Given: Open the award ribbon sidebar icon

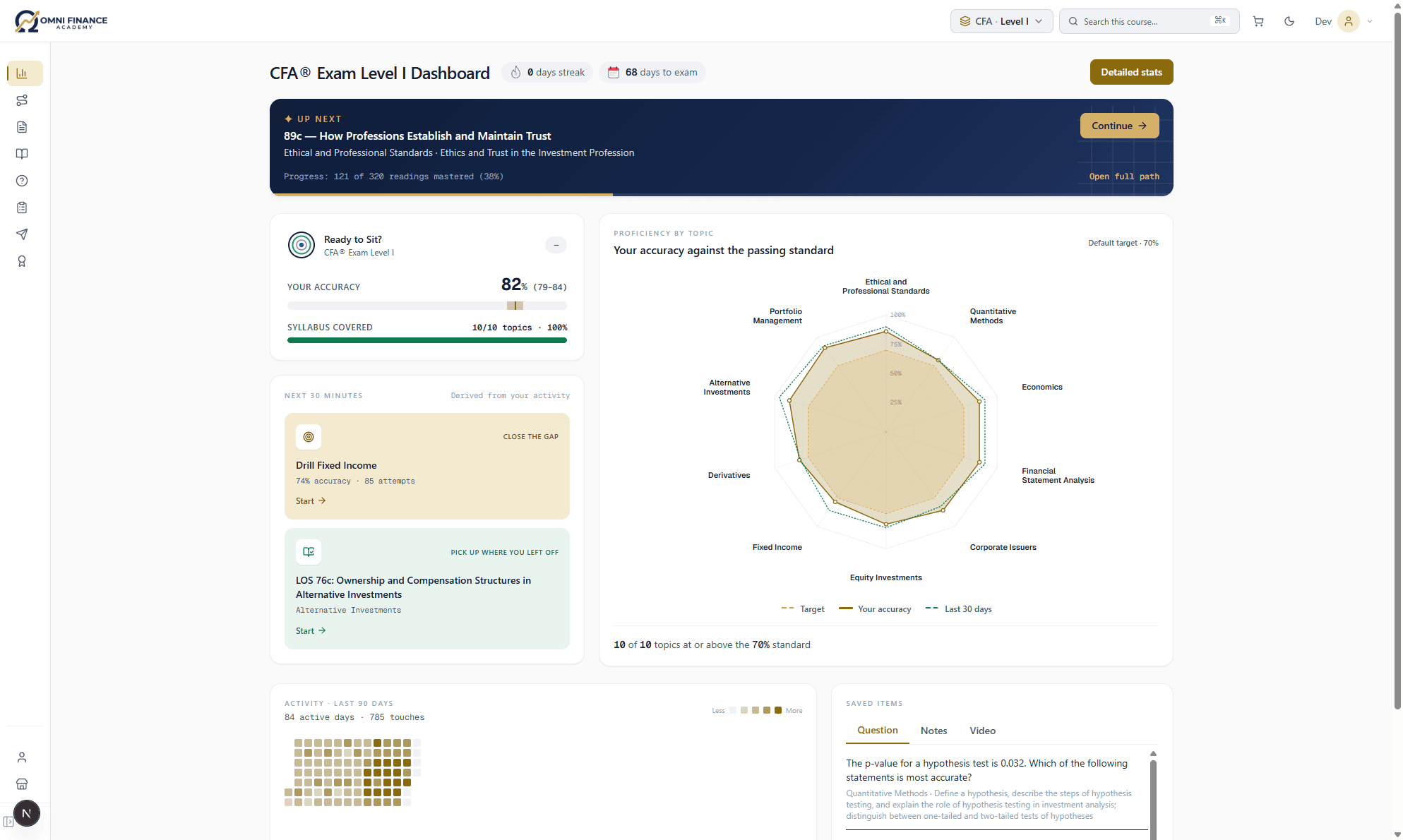Looking at the screenshot, I should coord(22,261).
